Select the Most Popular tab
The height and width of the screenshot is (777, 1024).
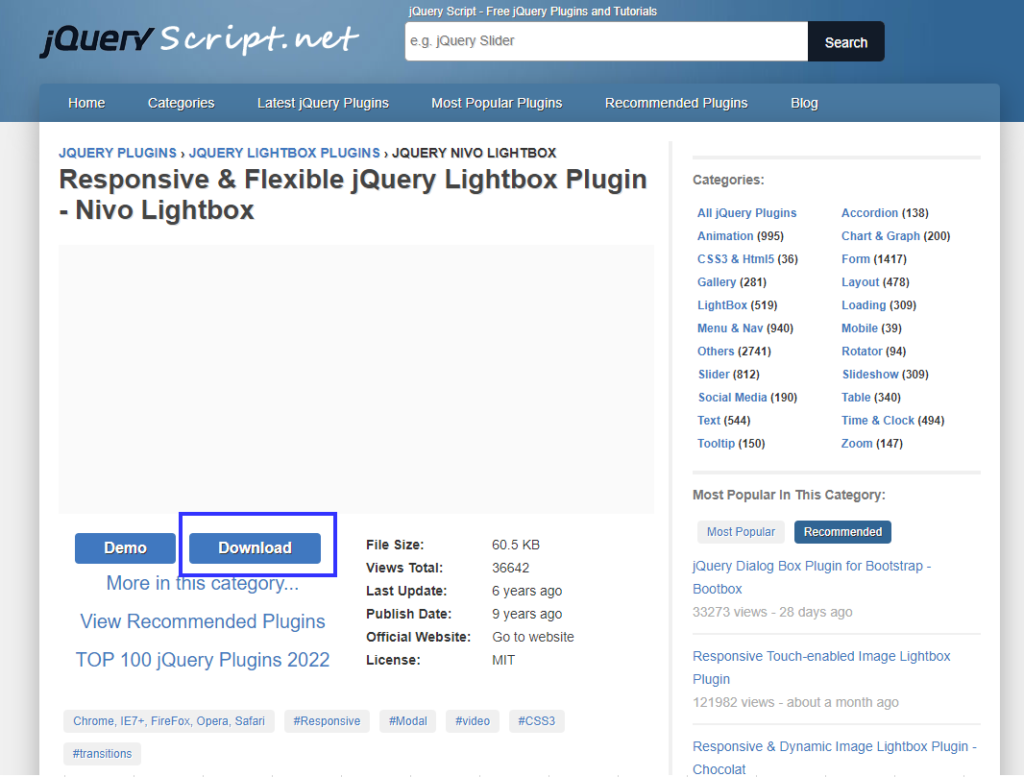(740, 532)
